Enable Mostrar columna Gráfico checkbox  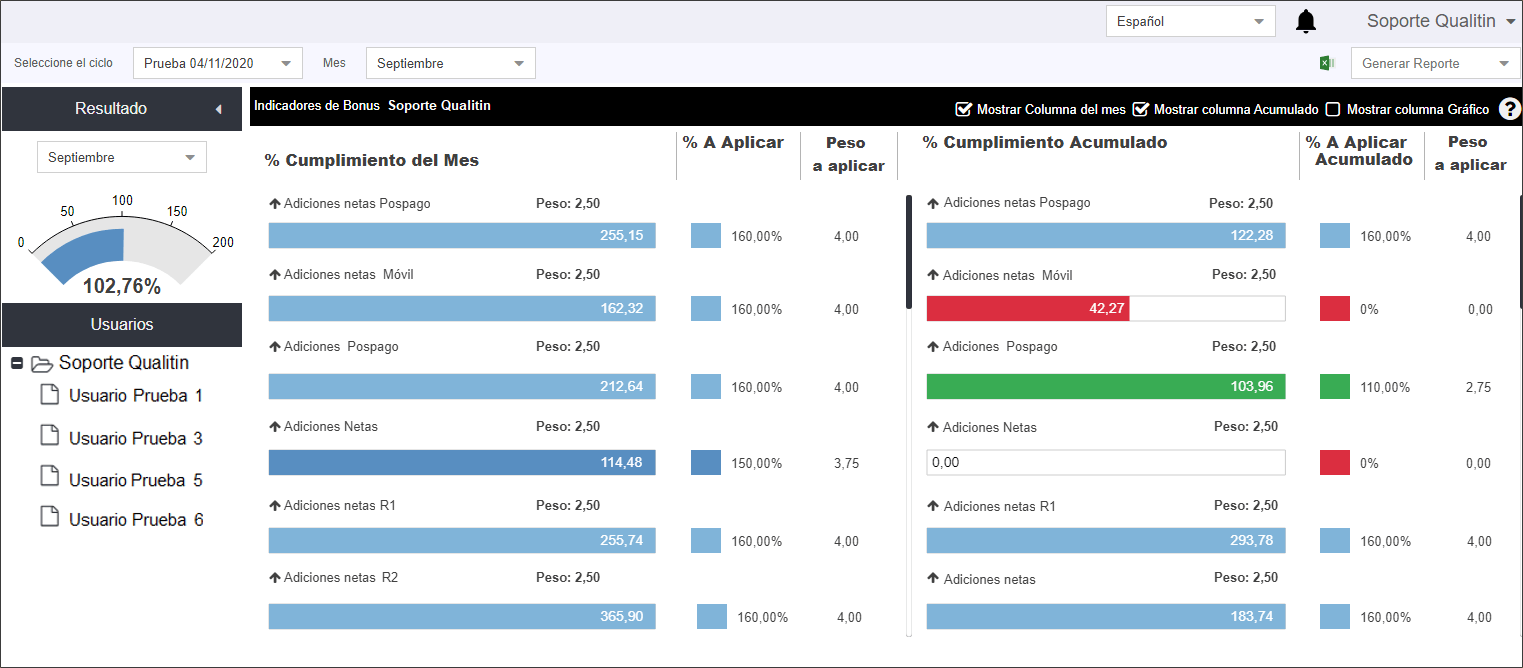click(x=1333, y=109)
